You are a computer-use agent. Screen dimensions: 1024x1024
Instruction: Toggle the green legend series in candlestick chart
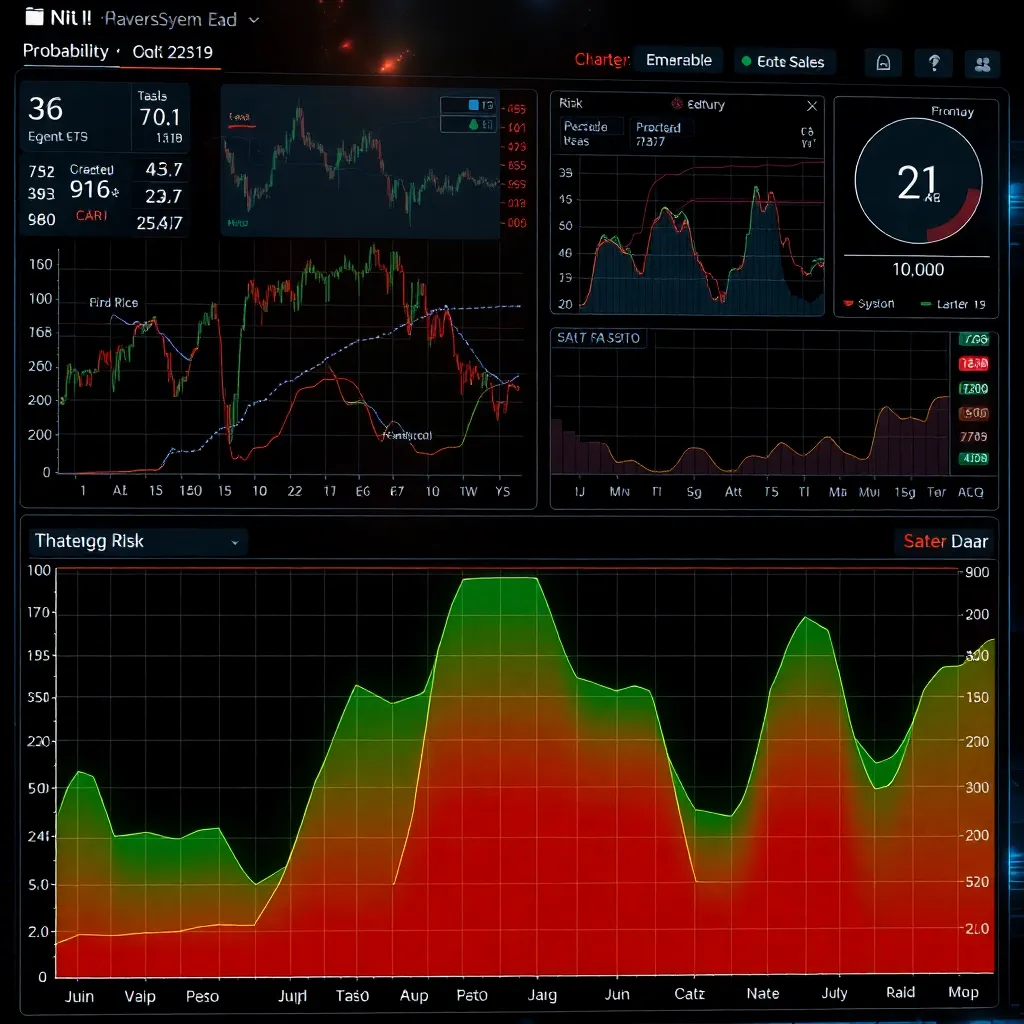coord(473,125)
